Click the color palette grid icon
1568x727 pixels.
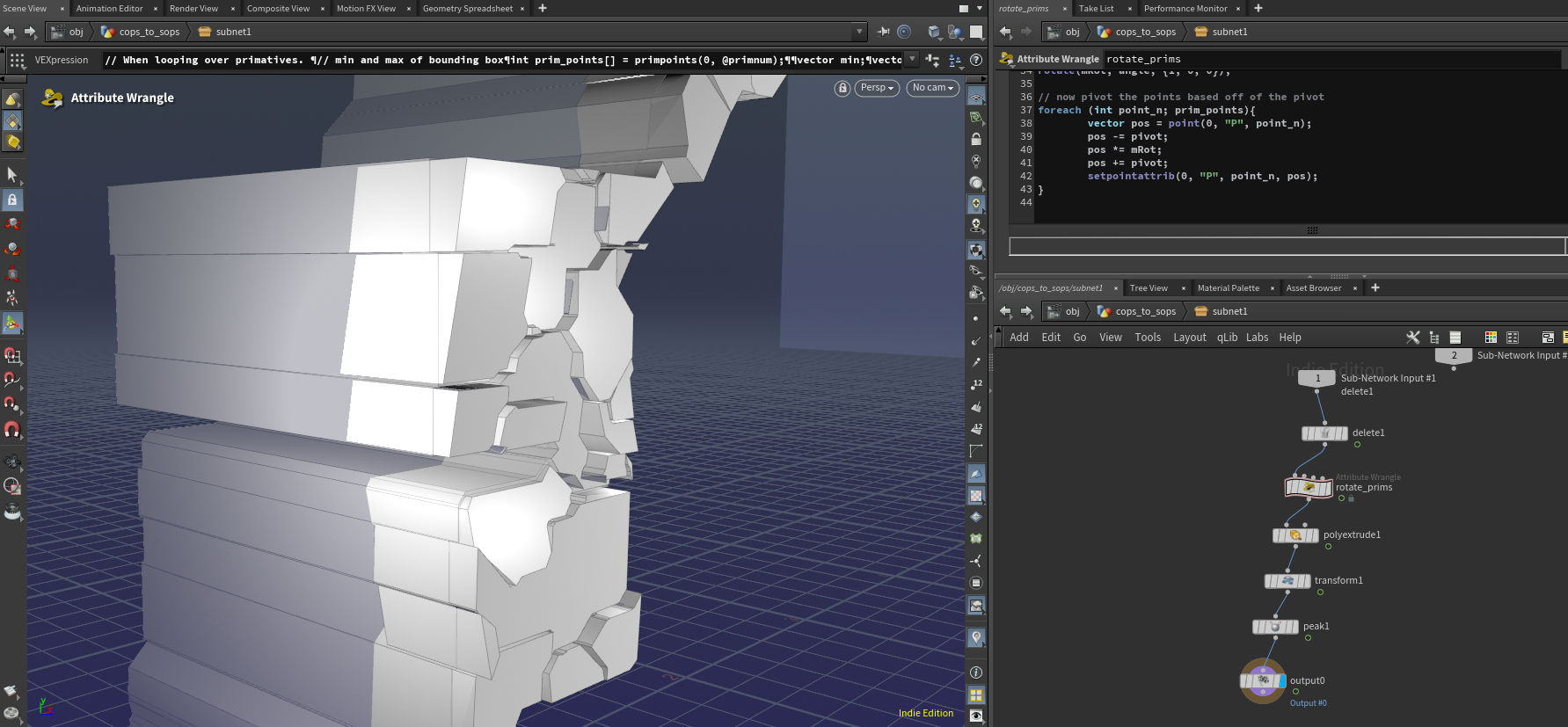pyautogui.click(x=1491, y=338)
